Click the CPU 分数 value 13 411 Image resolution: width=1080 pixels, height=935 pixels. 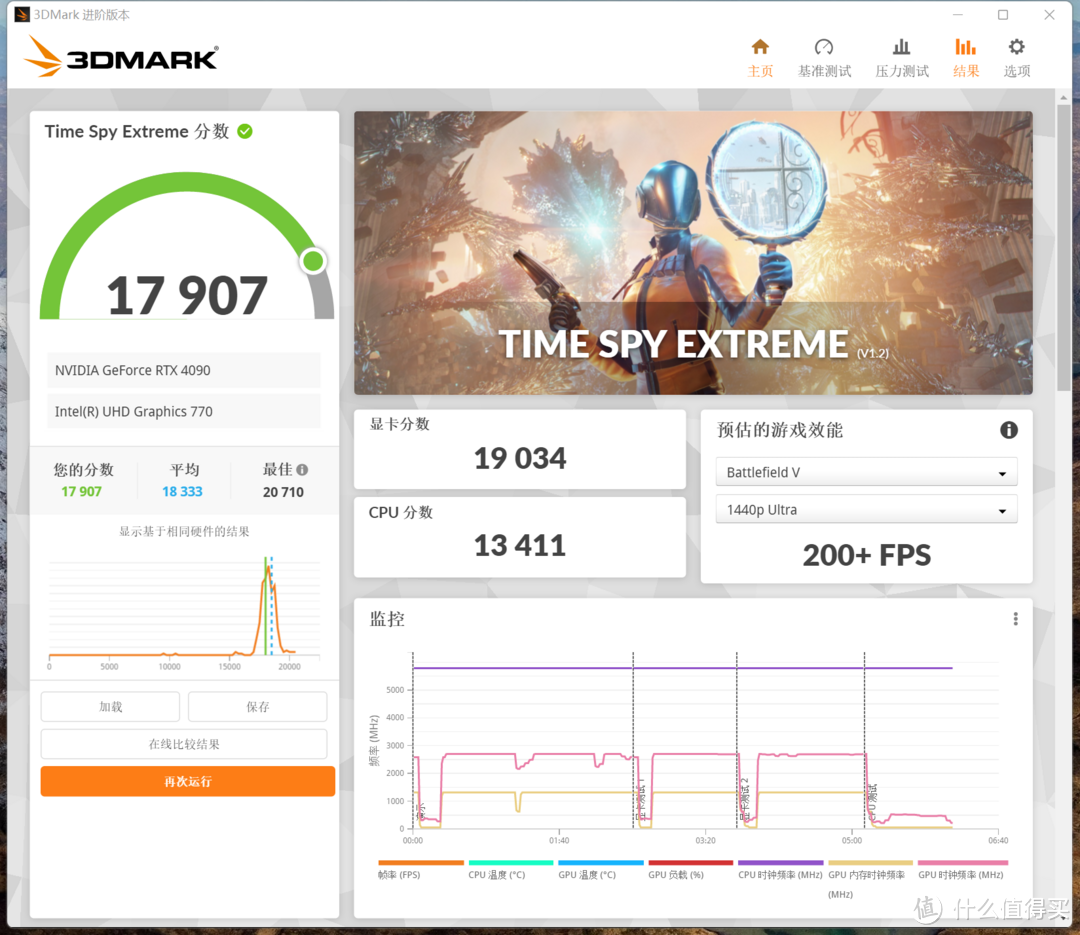pyautogui.click(x=520, y=546)
